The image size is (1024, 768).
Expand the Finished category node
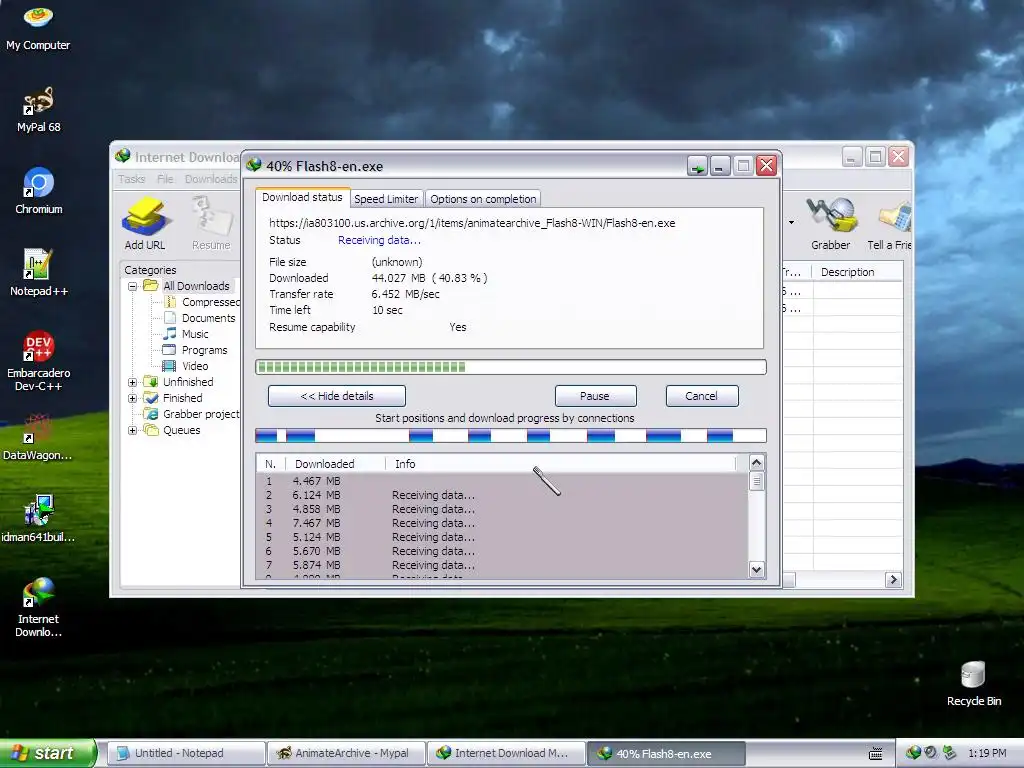click(133, 398)
